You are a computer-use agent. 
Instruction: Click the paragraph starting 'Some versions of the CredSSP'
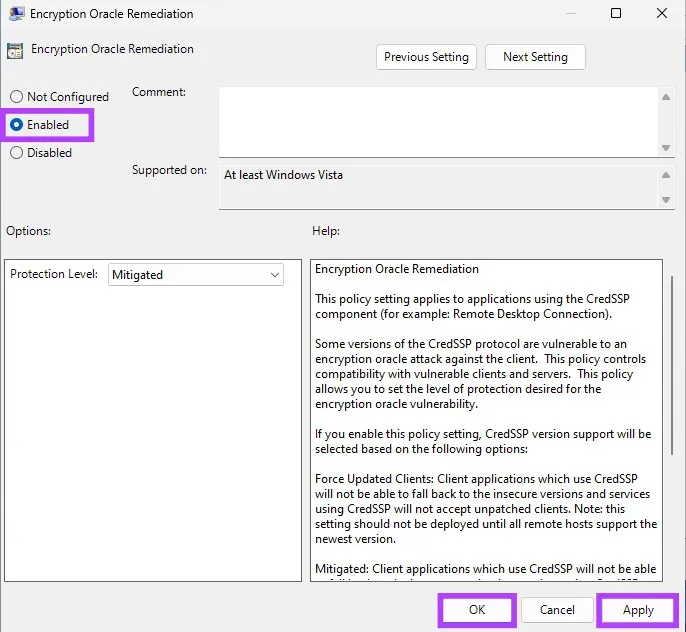tap(480, 374)
